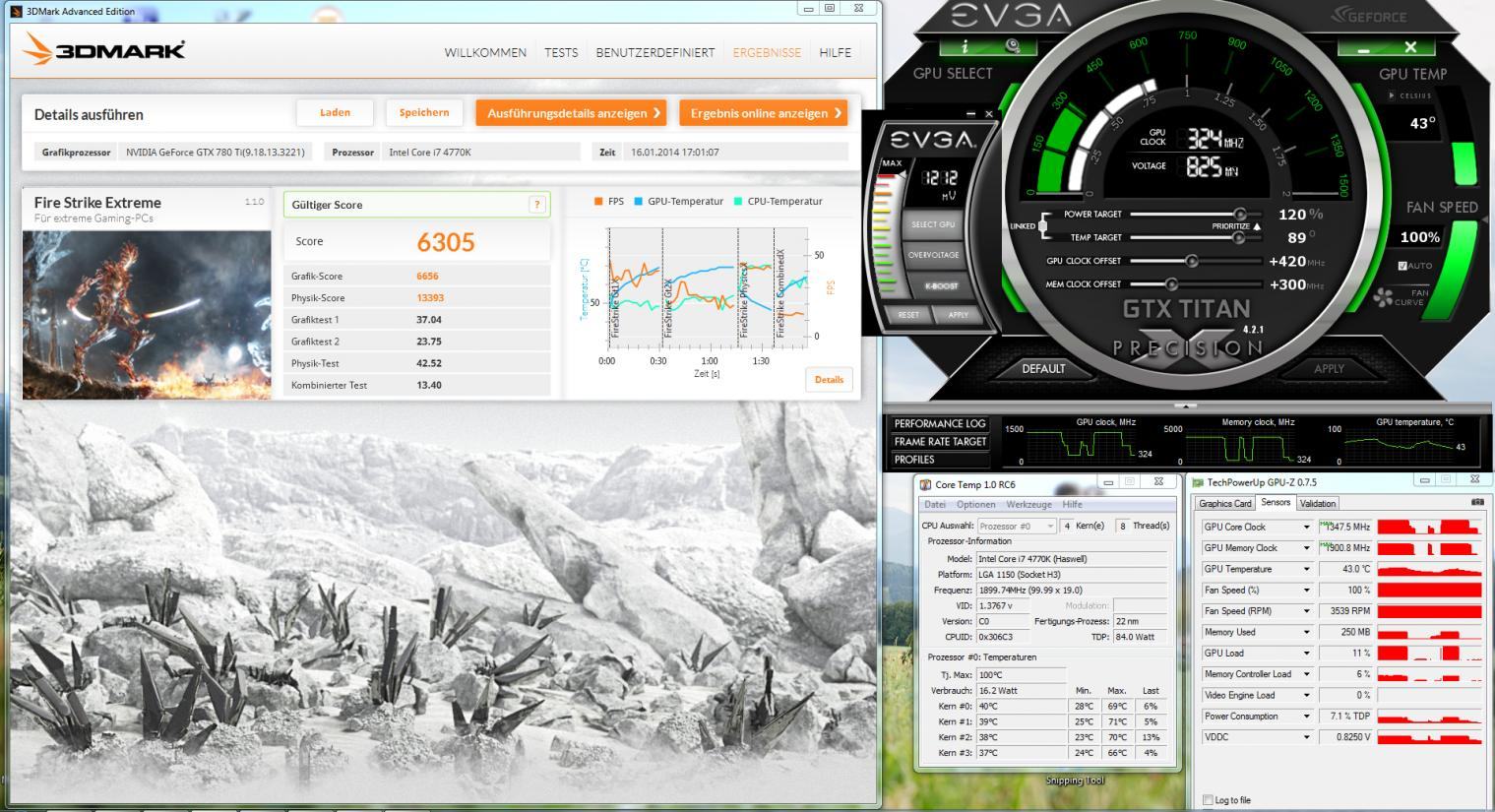Minimize the EVGA Precision X window
The image size is (1495, 812).
pos(1363,49)
